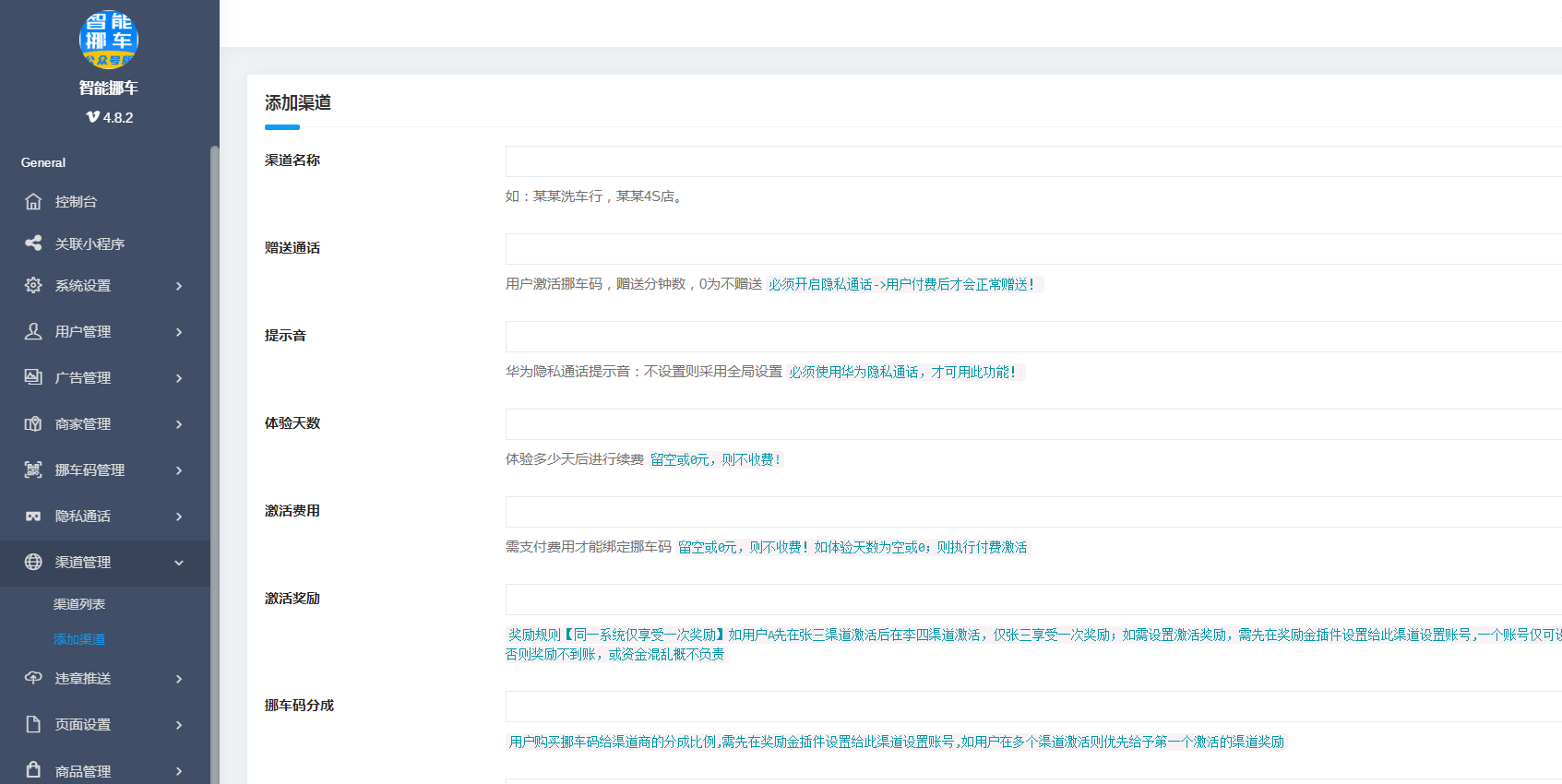The height and width of the screenshot is (784, 1562).
Task: Open the 渠道列表 submenu item
Action: tap(79, 604)
